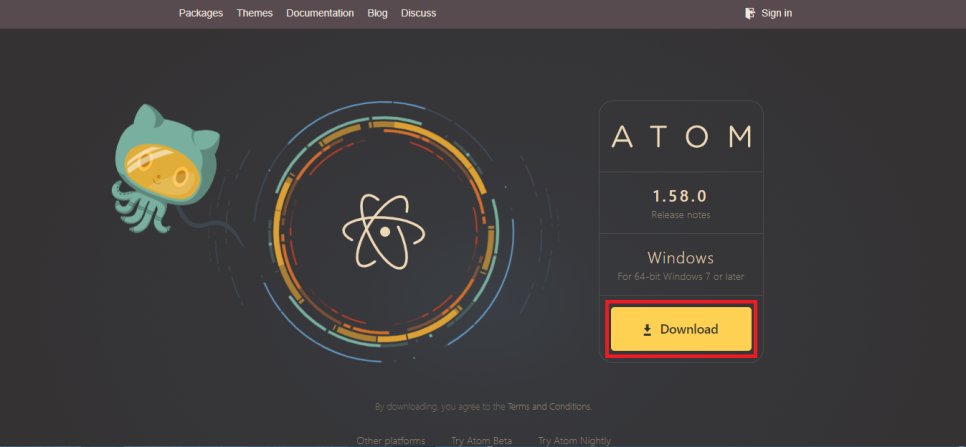Screen dimensions: 966x447
Task: Click the Windows platform label
Action: tap(681, 257)
